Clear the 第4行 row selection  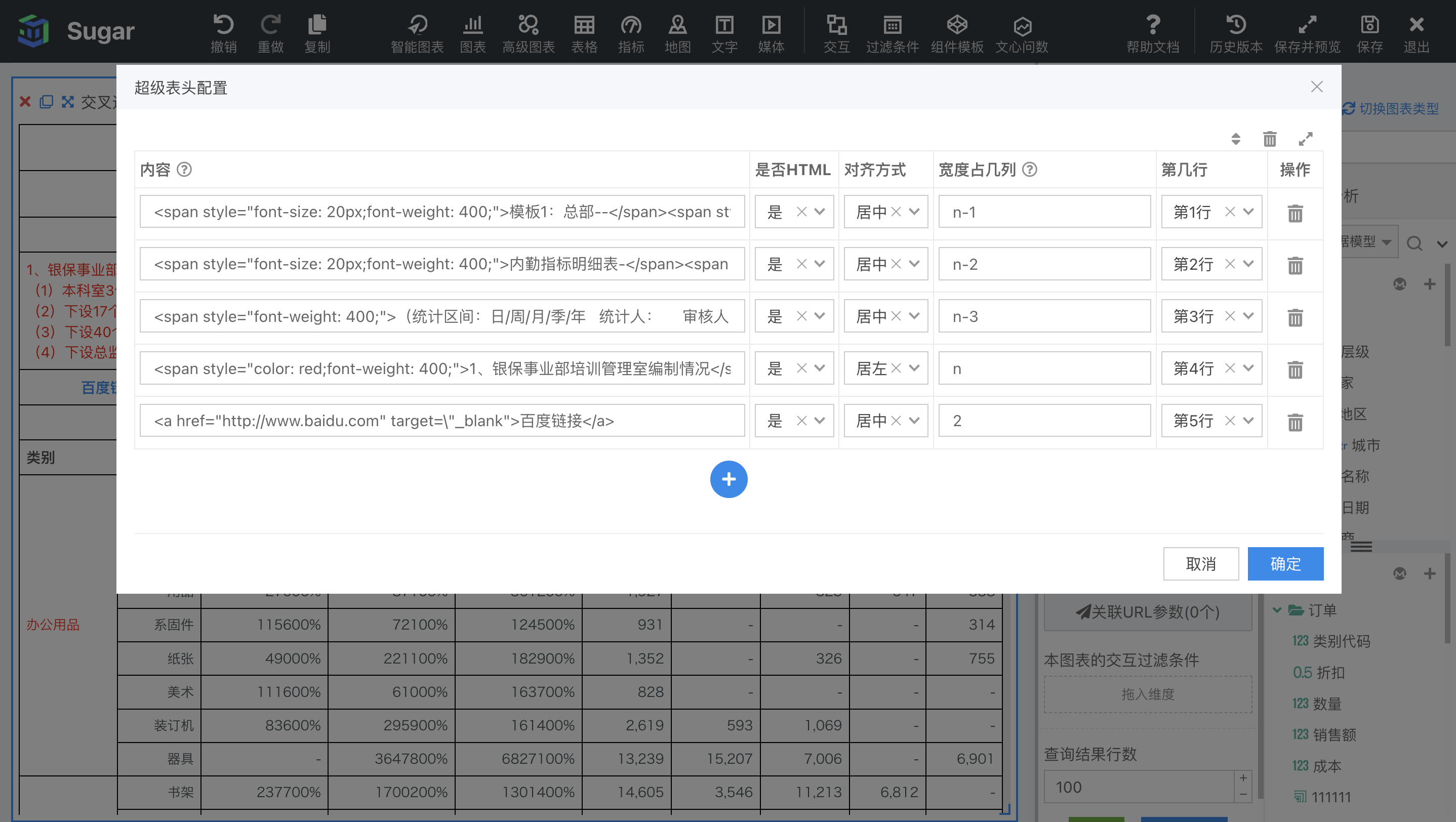(x=1230, y=368)
